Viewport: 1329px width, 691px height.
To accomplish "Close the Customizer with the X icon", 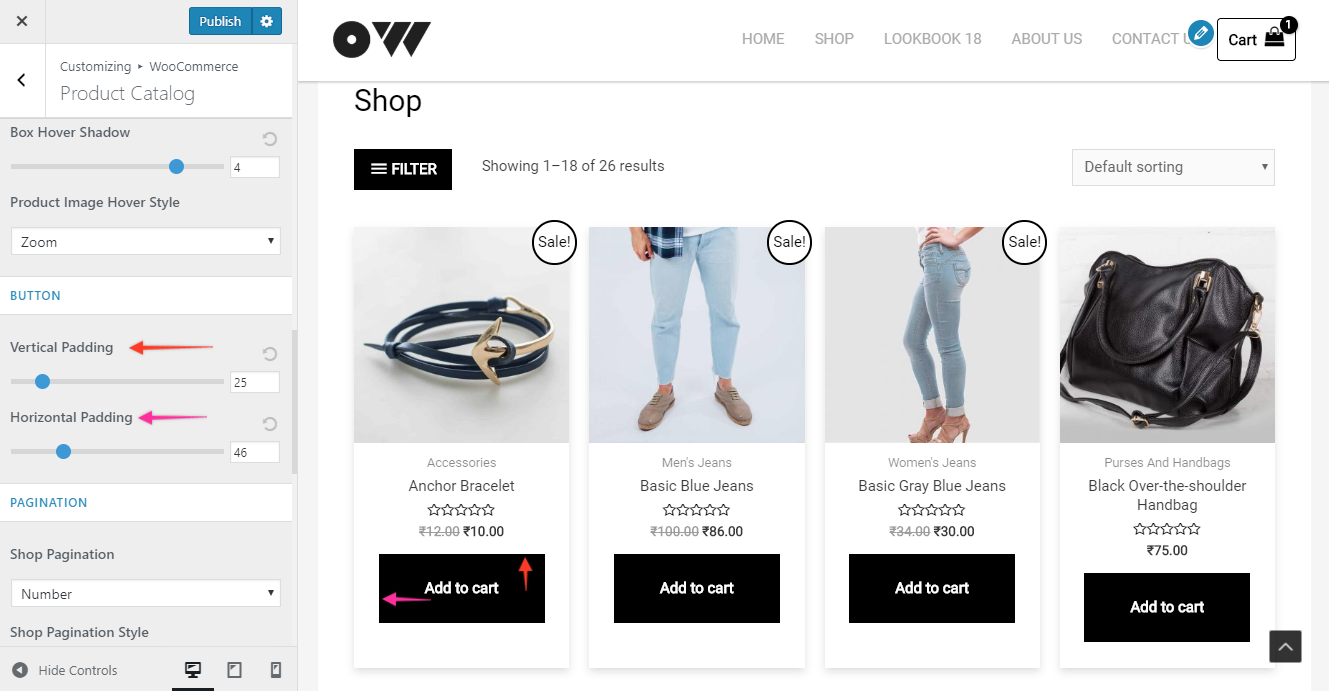I will click(22, 21).
